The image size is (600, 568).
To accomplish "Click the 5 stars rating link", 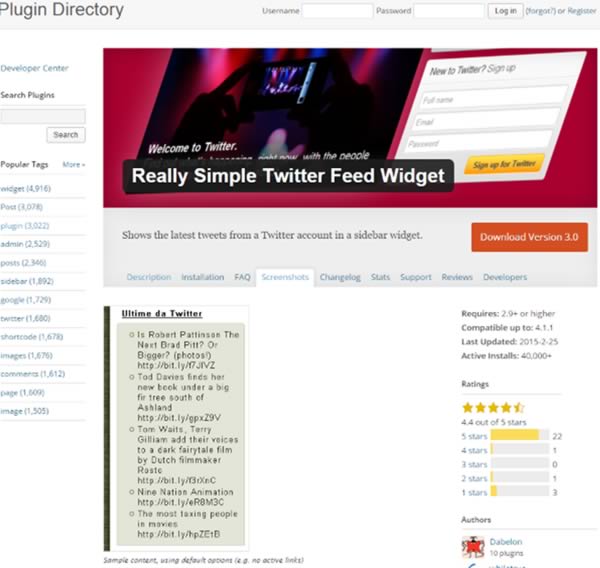I will coord(474,436).
